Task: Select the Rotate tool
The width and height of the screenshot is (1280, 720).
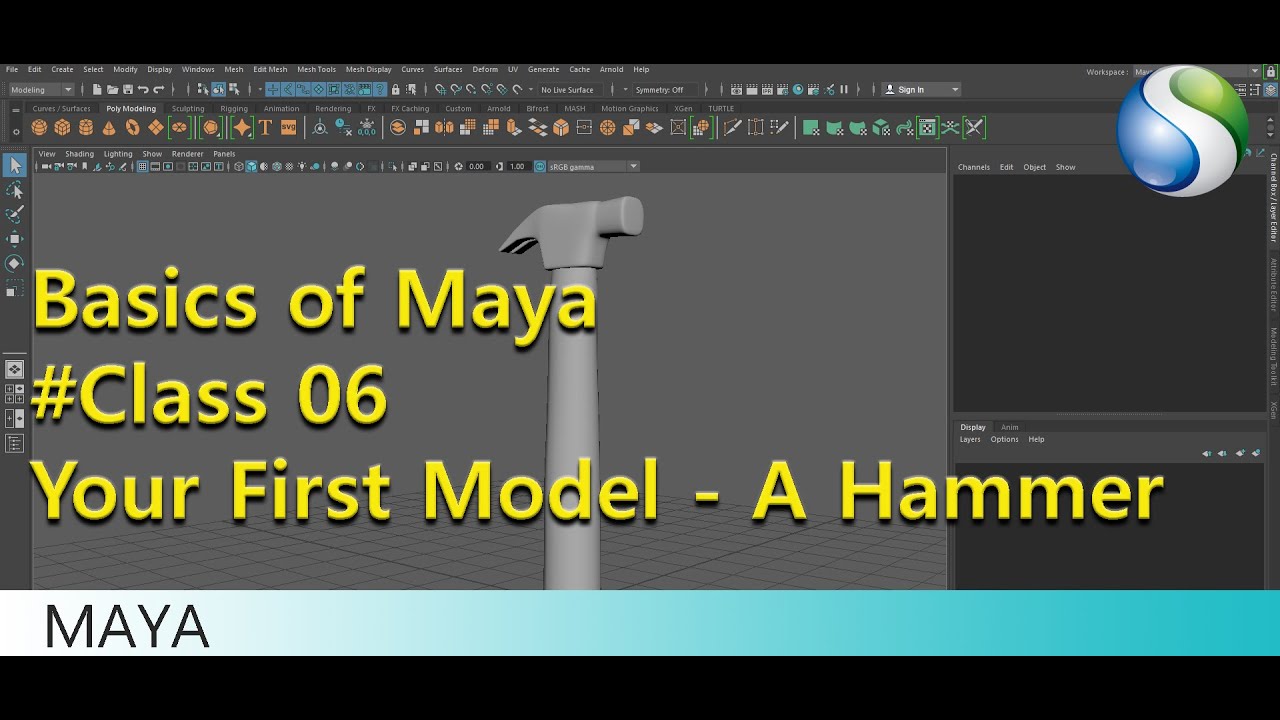Action: pyautogui.click(x=14, y=263)
